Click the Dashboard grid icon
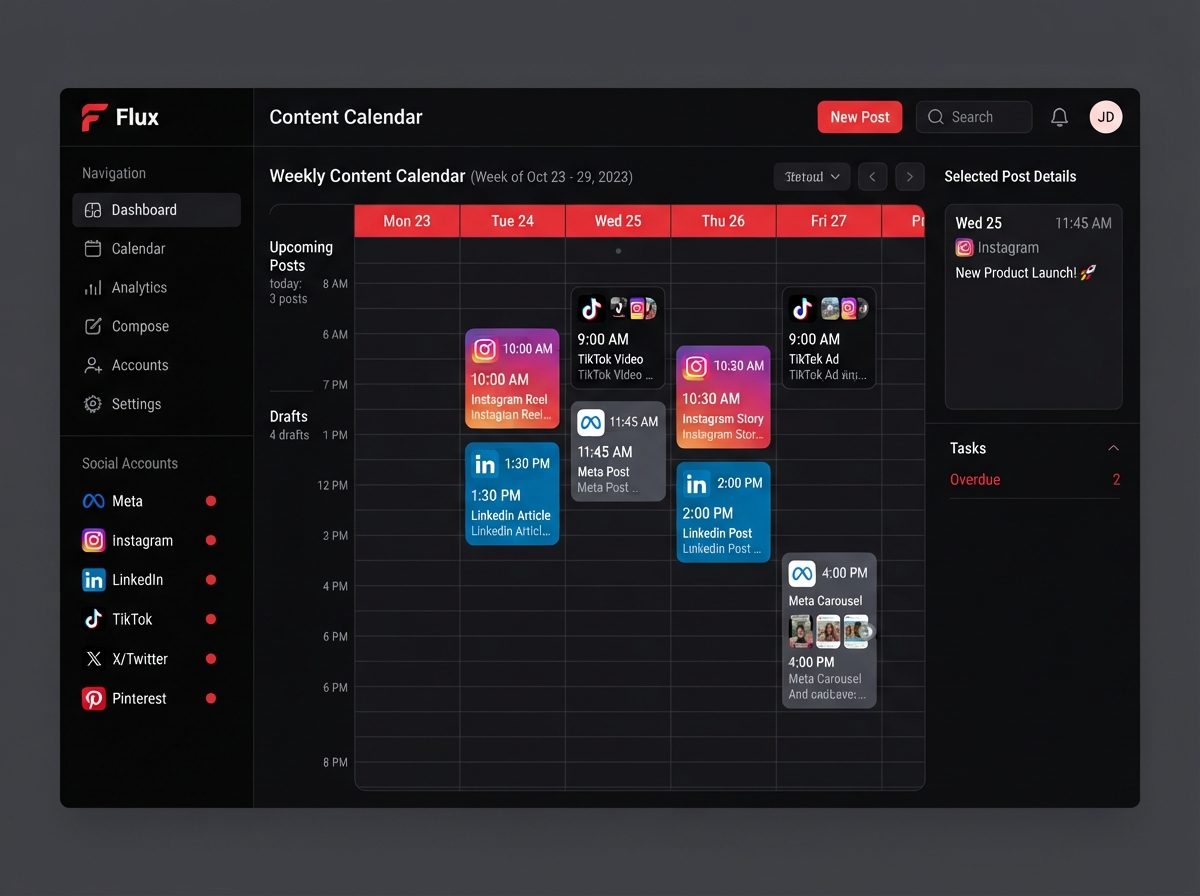The image size is (1200, 896). tap(93, 210)
